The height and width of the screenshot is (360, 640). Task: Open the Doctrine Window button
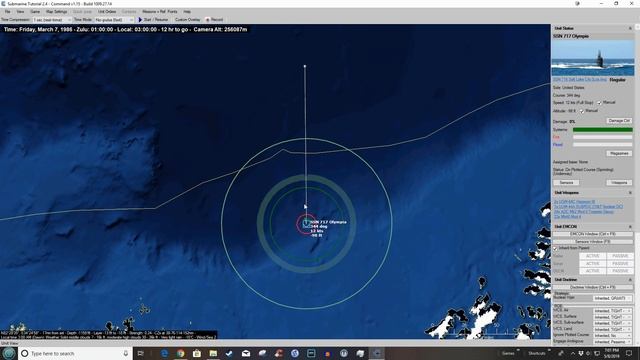(593, 287)
